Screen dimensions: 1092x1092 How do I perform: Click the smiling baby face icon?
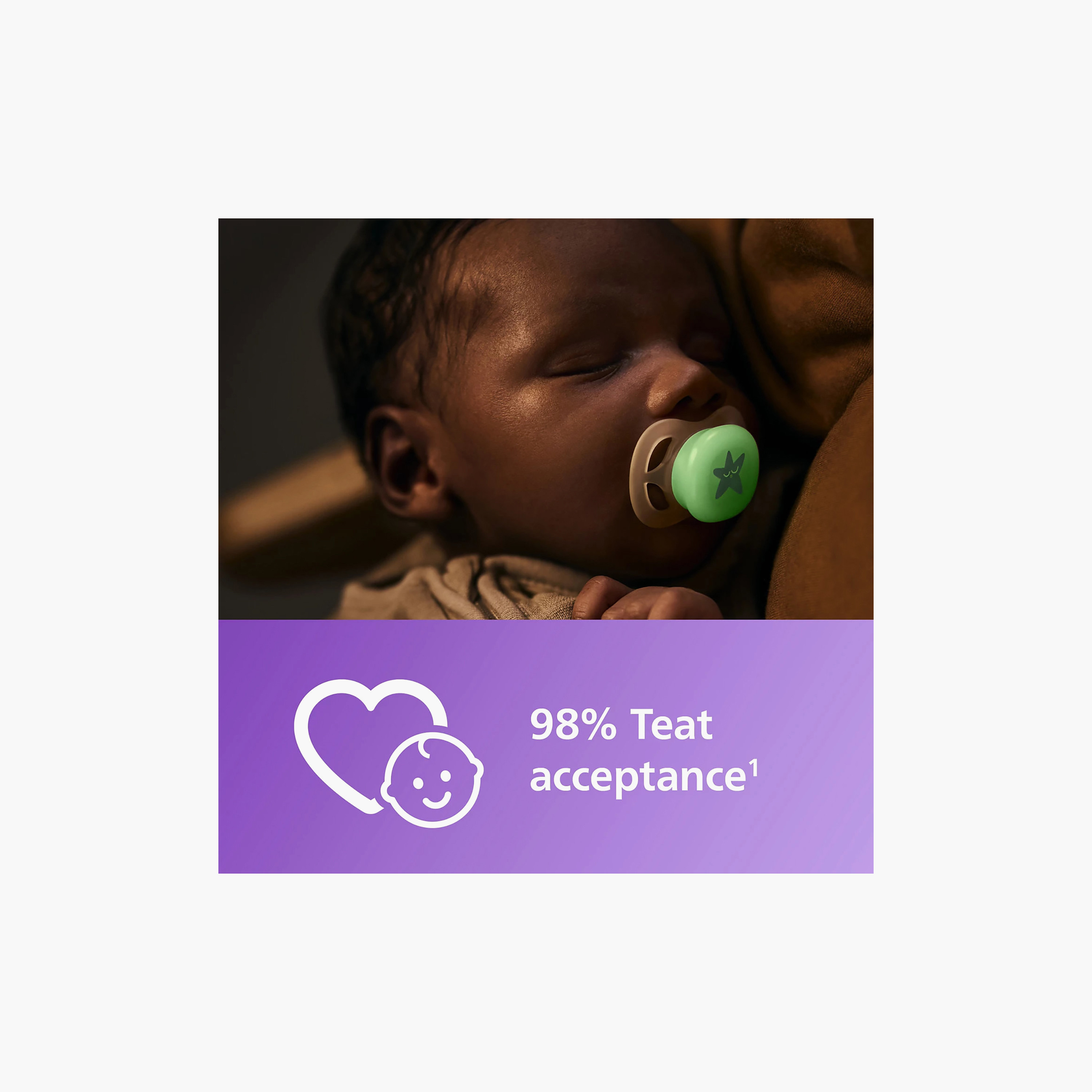pyautogui.click(x=432, y=780)
